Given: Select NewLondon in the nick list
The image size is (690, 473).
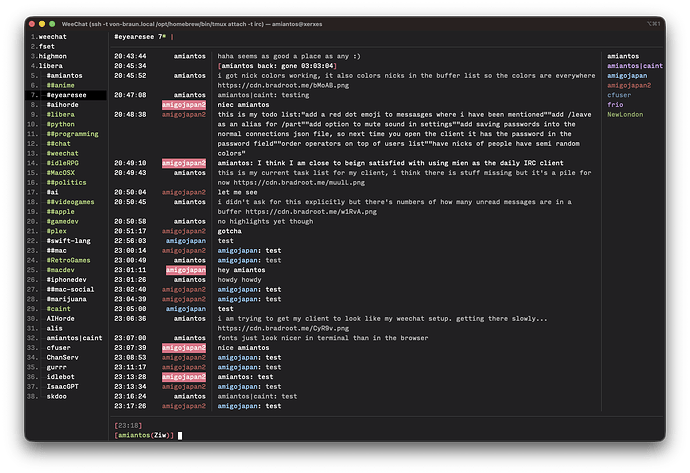Looking at the screenshot, I should (625, 114).
